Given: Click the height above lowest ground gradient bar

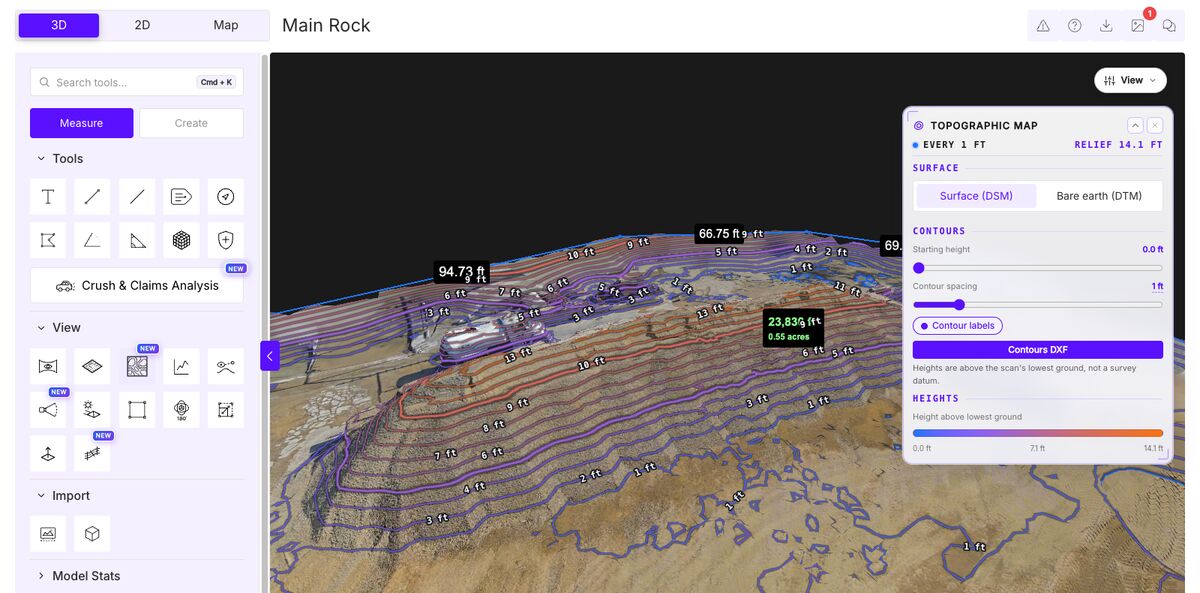Looking at the screenshot, I should click(x=1038, y=433).
